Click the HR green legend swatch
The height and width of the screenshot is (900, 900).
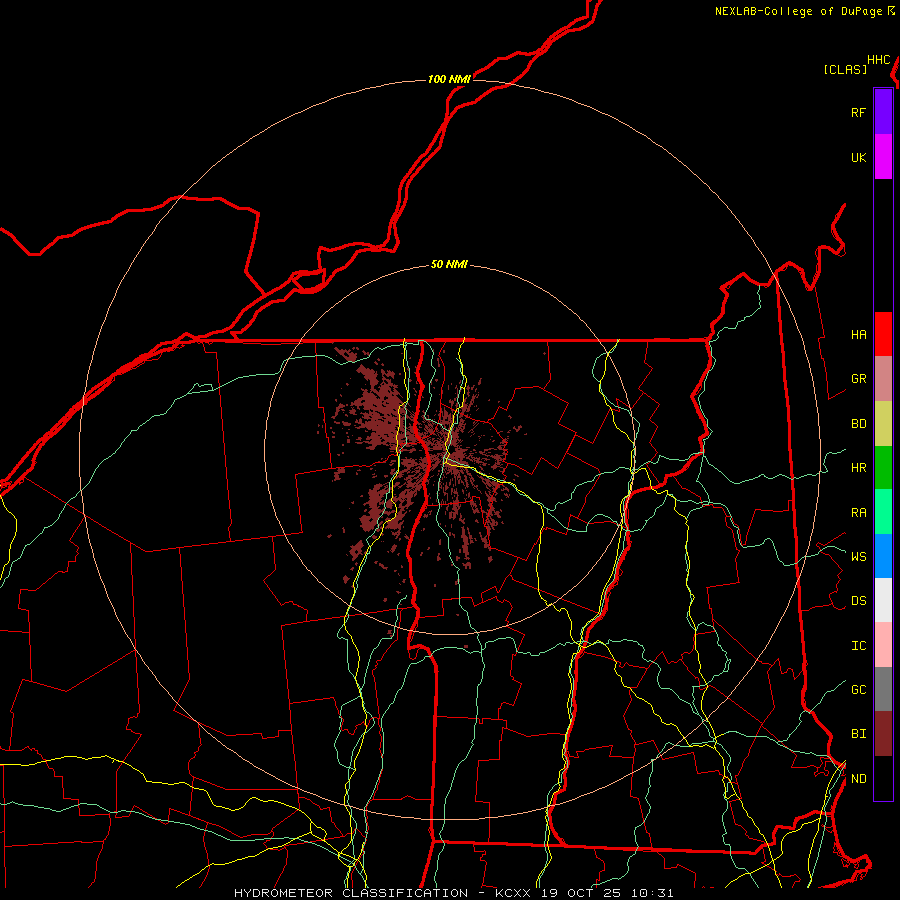click(x=883, y=467)
